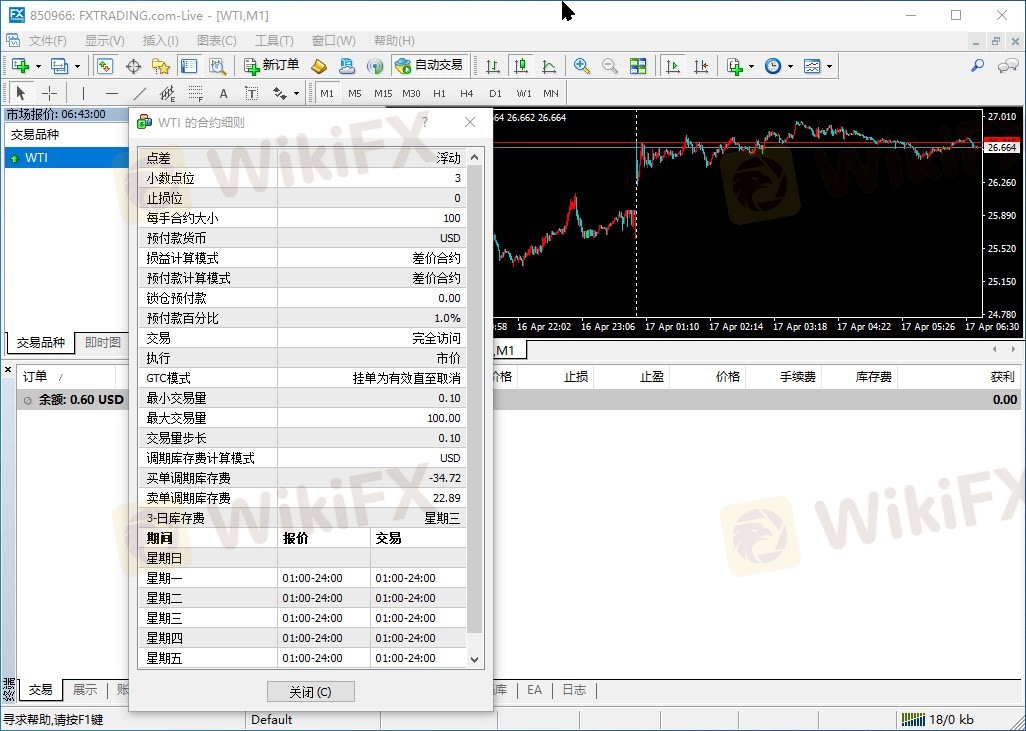1026x731 pixels.
Task: Select the Crosshair cursor tool
Action: tap(49, 93)
